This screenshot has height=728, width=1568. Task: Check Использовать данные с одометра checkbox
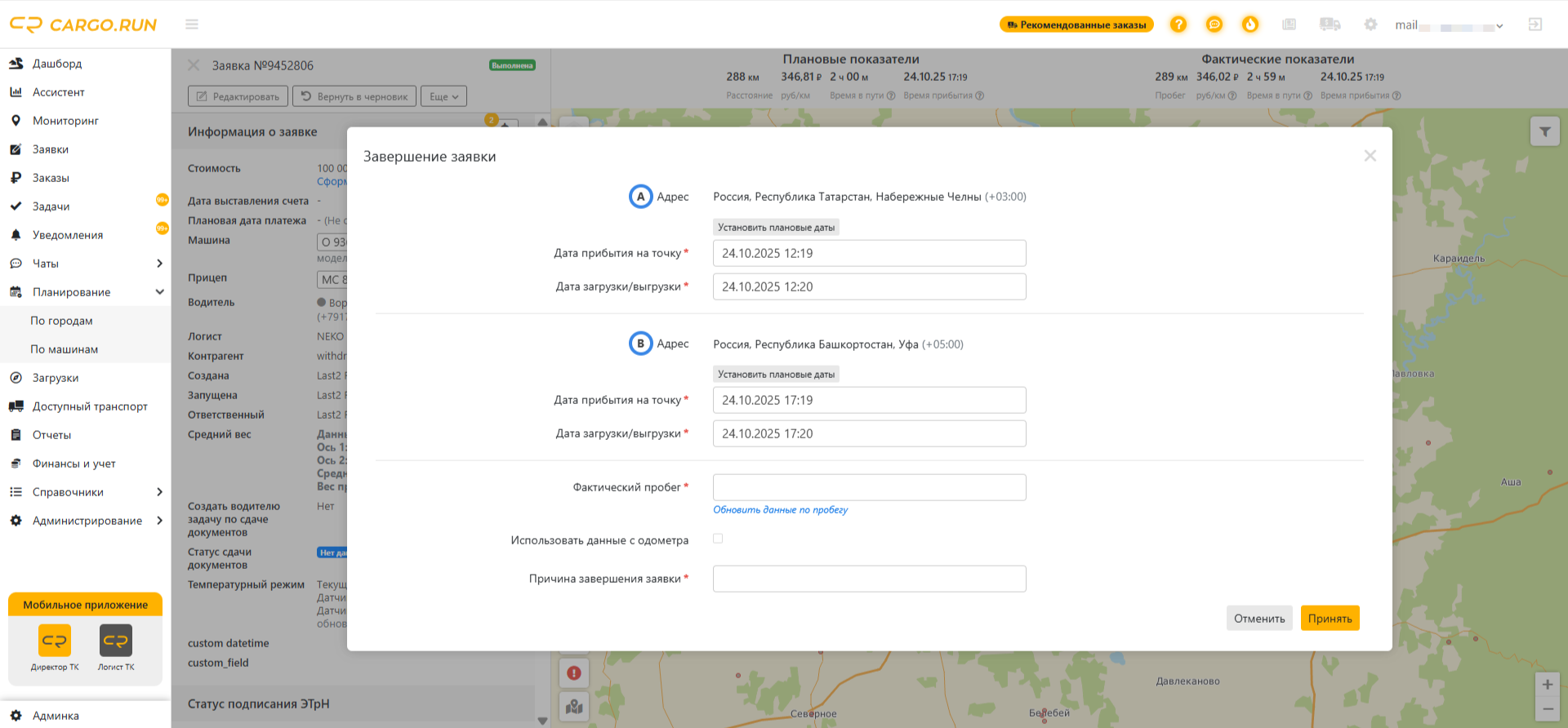pos(718,539)
